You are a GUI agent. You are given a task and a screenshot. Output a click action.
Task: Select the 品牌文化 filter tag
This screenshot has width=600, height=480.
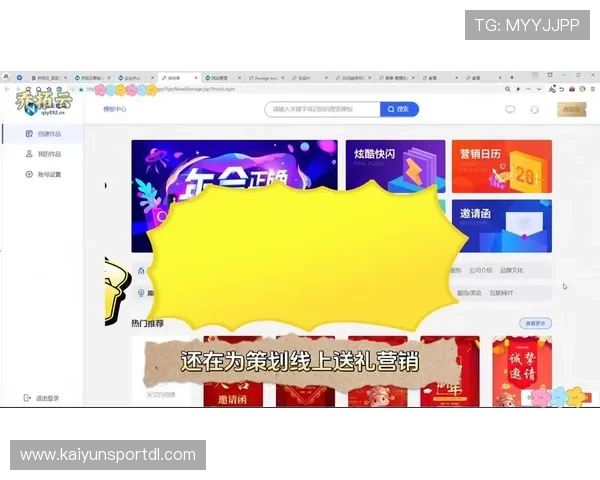[511, 270]
